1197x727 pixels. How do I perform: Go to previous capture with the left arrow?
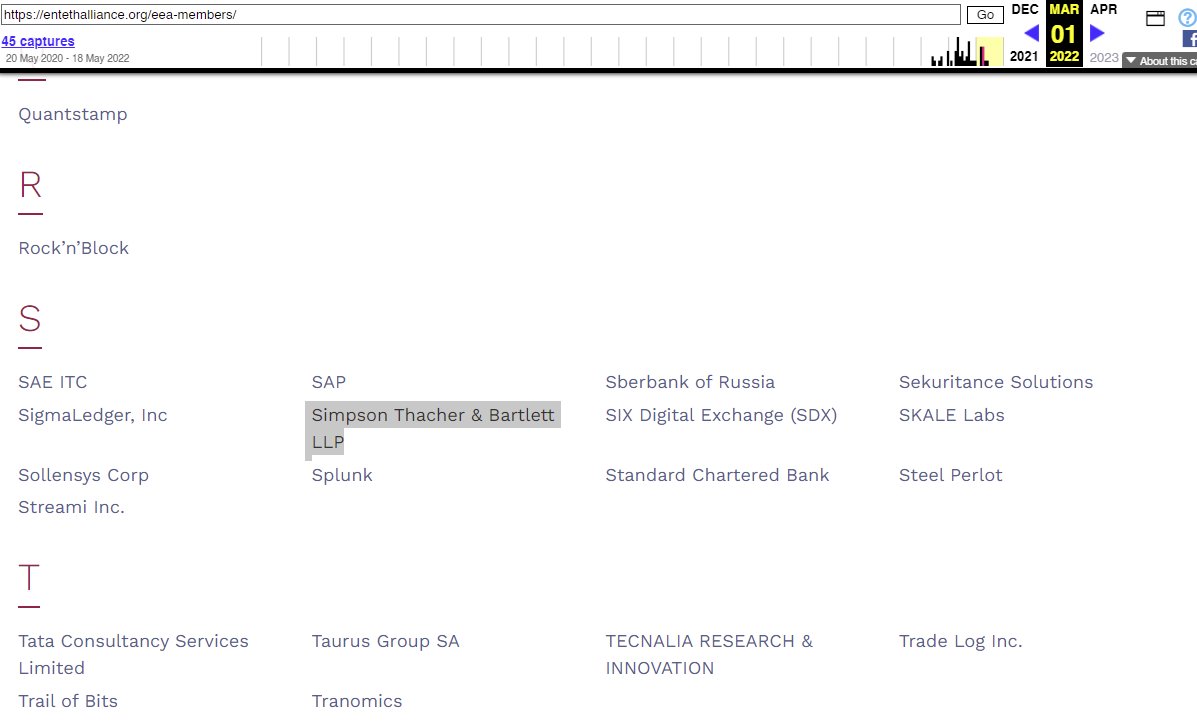1031,33
